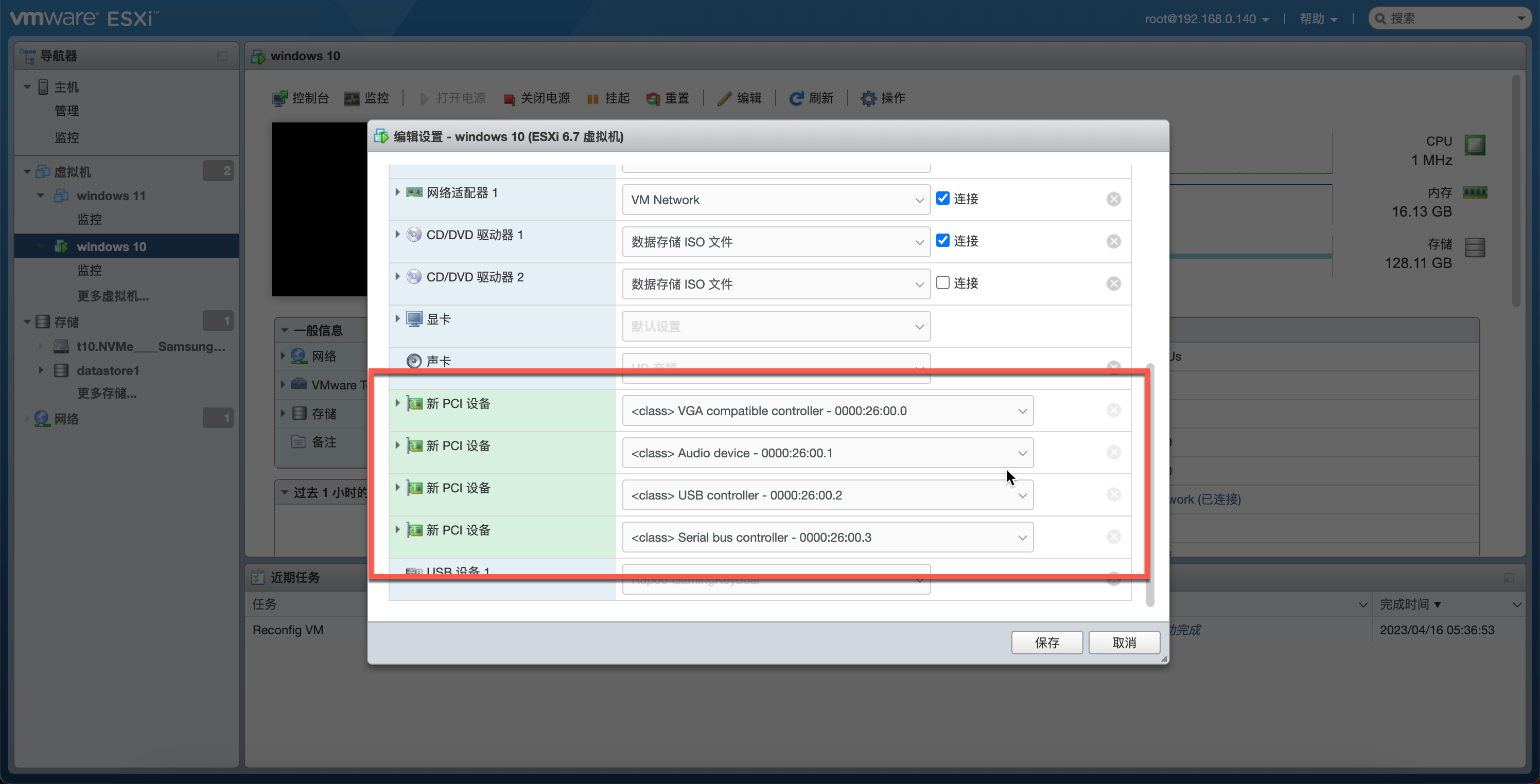Viewport: 1540px width, 784px height.
Task: Minimize the navigator panel icon
Action: pyautogui.click(x=222, y=56)
